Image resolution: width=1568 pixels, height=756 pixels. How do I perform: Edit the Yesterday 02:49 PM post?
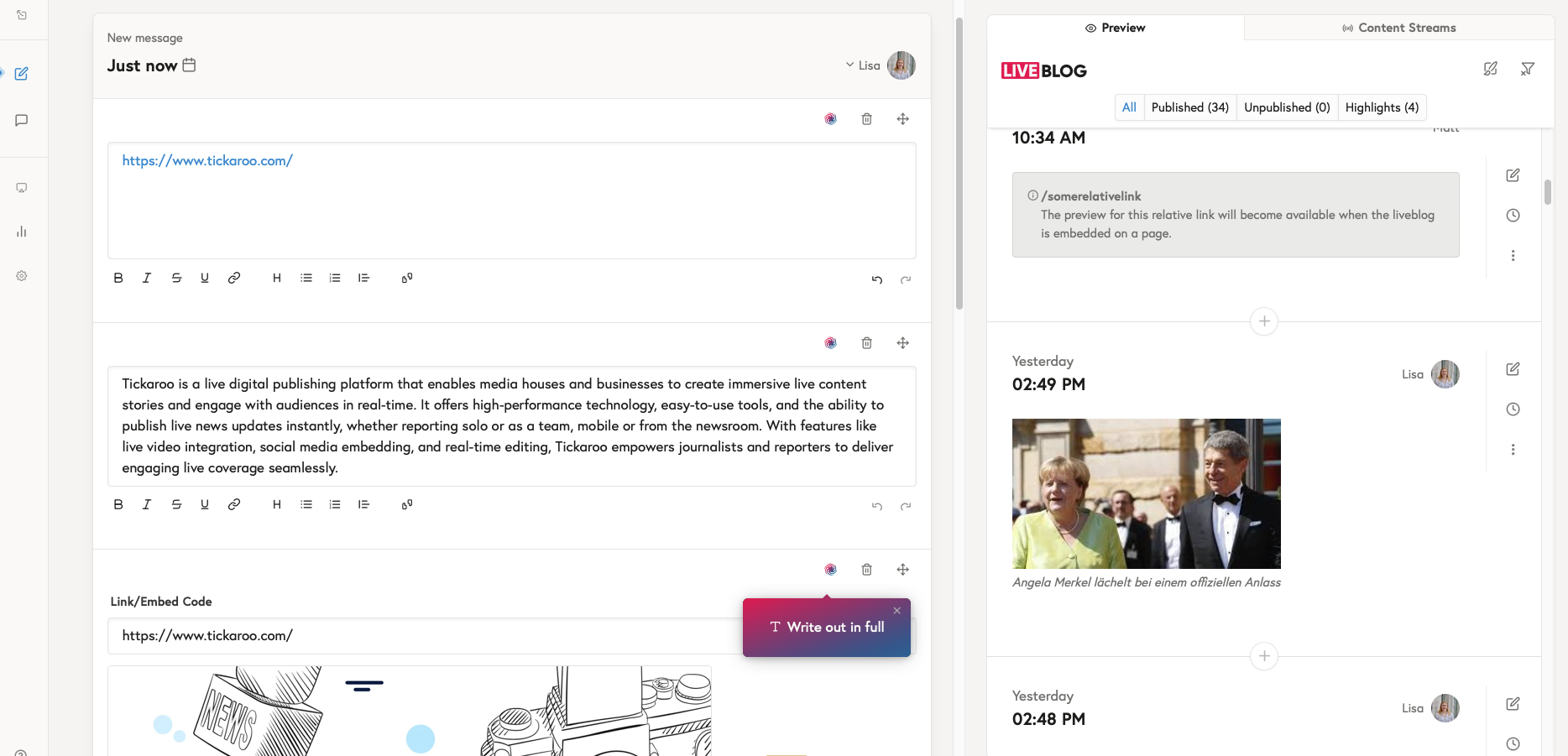coord(1513,369)
